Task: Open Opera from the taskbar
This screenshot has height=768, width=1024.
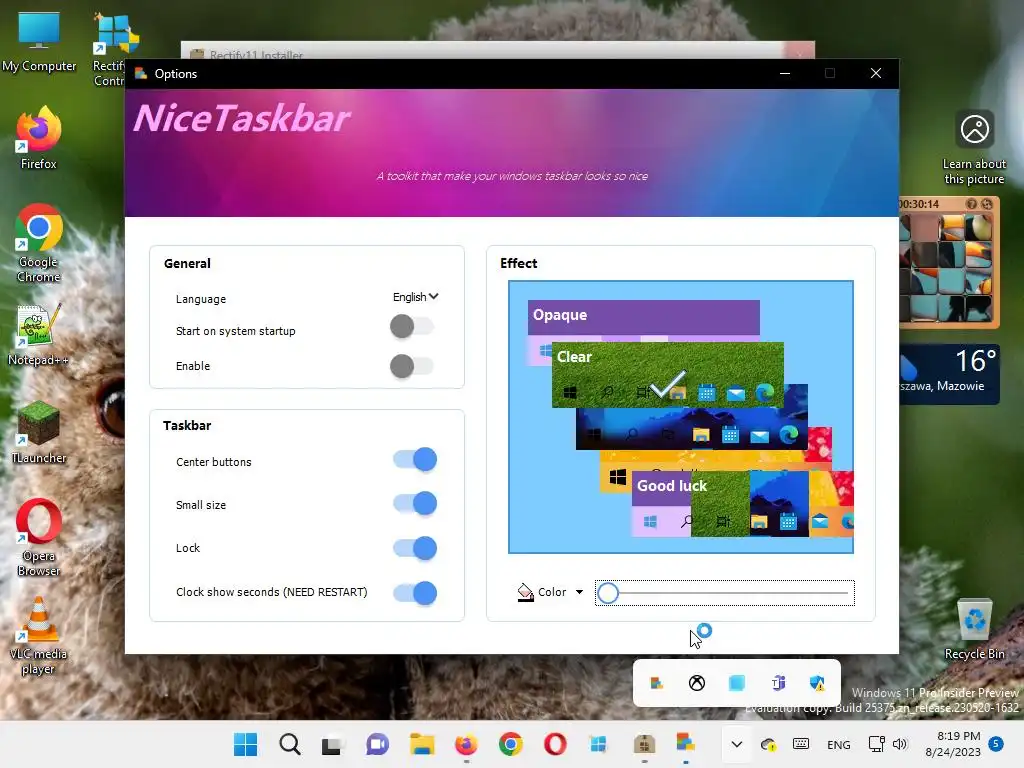Action: (555, 744)
